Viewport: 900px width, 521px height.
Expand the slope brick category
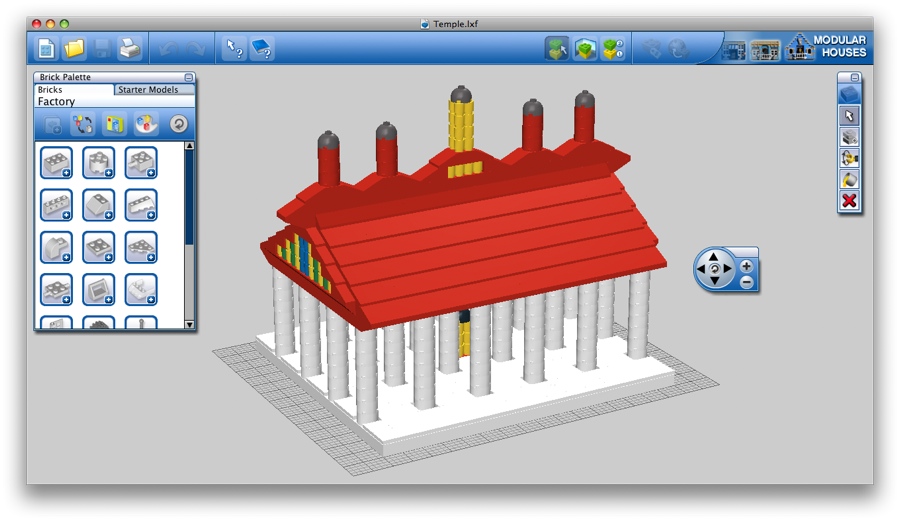pyautogui.click(x=99, y=205)
